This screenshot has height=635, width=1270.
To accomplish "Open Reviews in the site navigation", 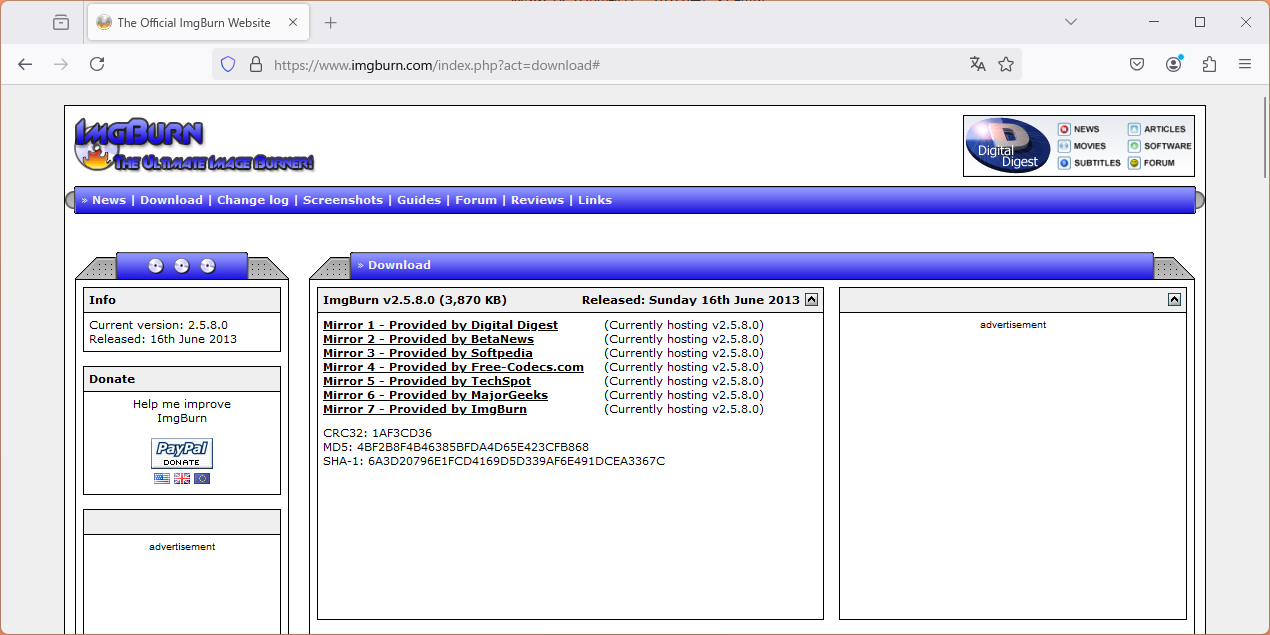I will click(x=537, y=200).
